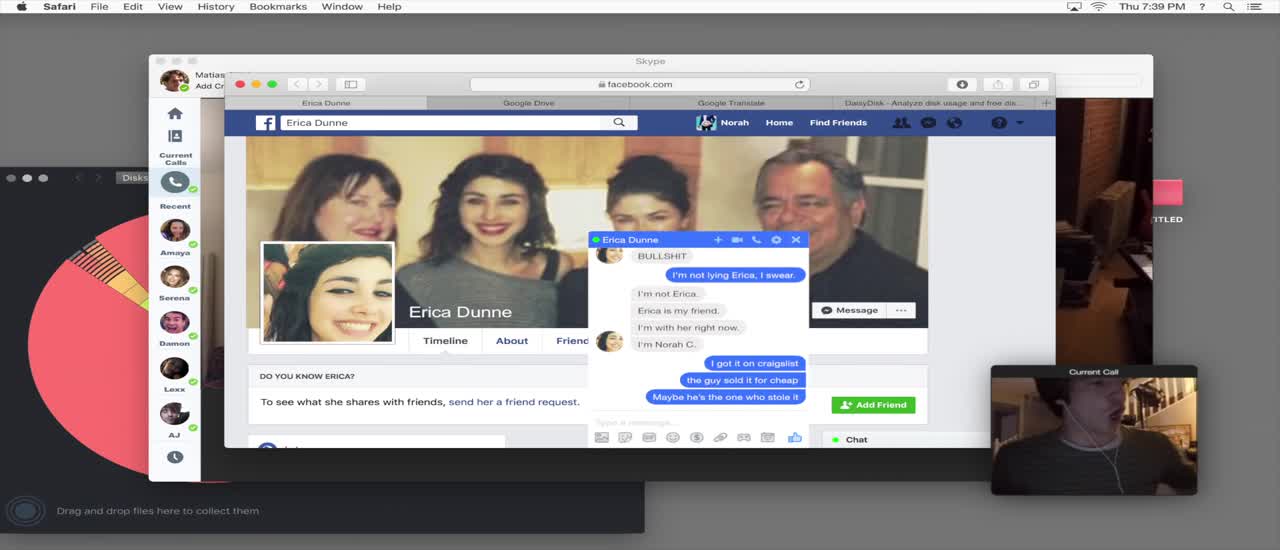Reload the facebook.com page
The image size is (1280, 550).
799,85
